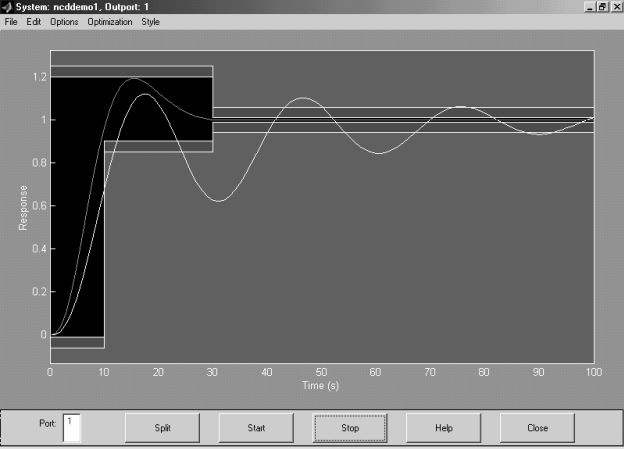Click the 'Response' y-axis label
This screenshot has height=449, width=624.
[23, 208]
